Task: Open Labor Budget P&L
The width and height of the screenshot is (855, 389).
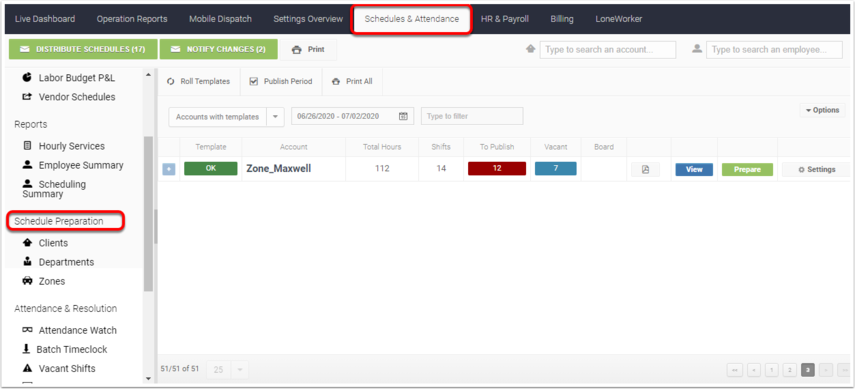Action: pyautogui.click(x=76, y=78)
